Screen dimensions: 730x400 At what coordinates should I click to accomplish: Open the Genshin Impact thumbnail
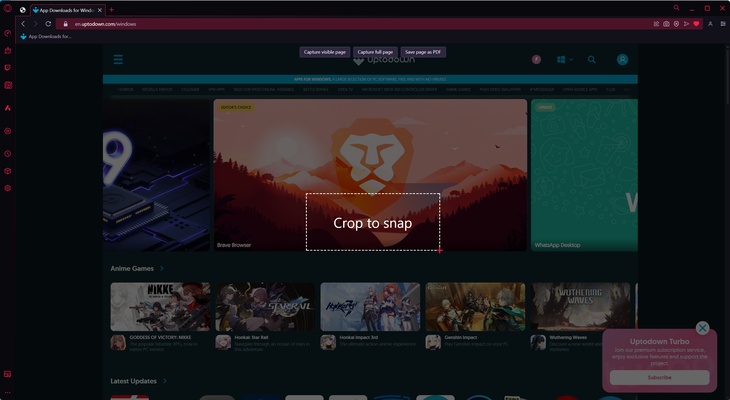pos(475,307)
